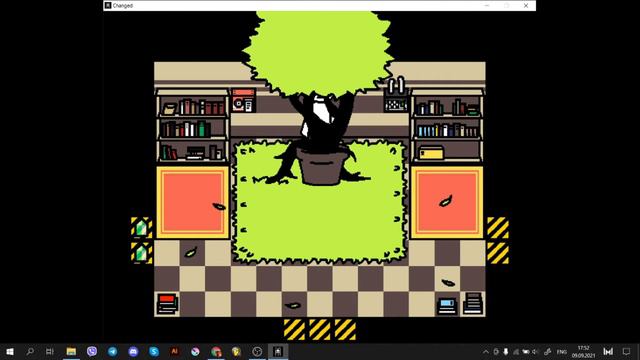Viewport: 640px width, 360px height.
Task: Open File Explorer from the taskbar
Action: tap(71, 351)
